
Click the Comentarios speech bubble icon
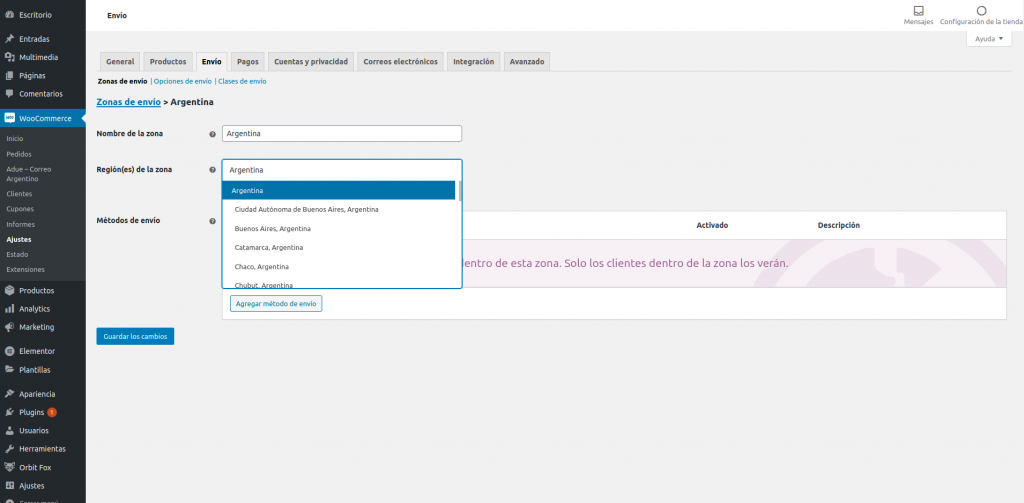[10, 93]
